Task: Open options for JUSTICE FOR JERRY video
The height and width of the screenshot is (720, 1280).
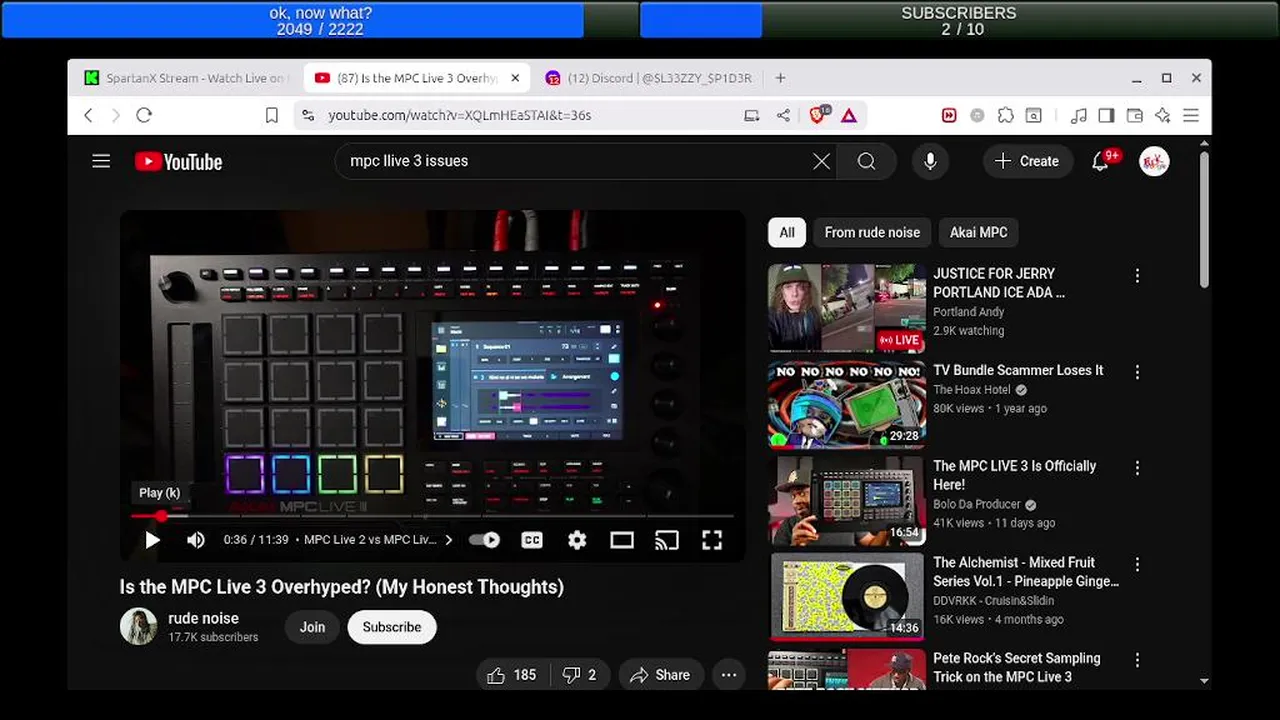Action: coord(1137,275)
